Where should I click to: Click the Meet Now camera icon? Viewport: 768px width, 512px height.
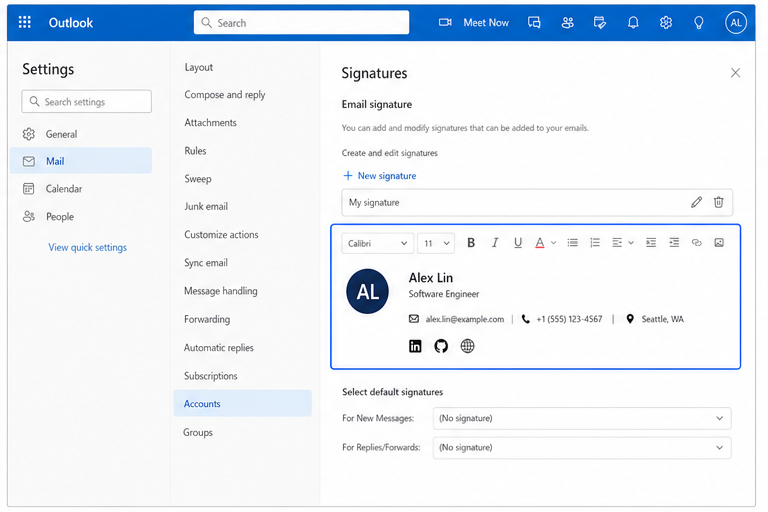[x=445, y=23]
